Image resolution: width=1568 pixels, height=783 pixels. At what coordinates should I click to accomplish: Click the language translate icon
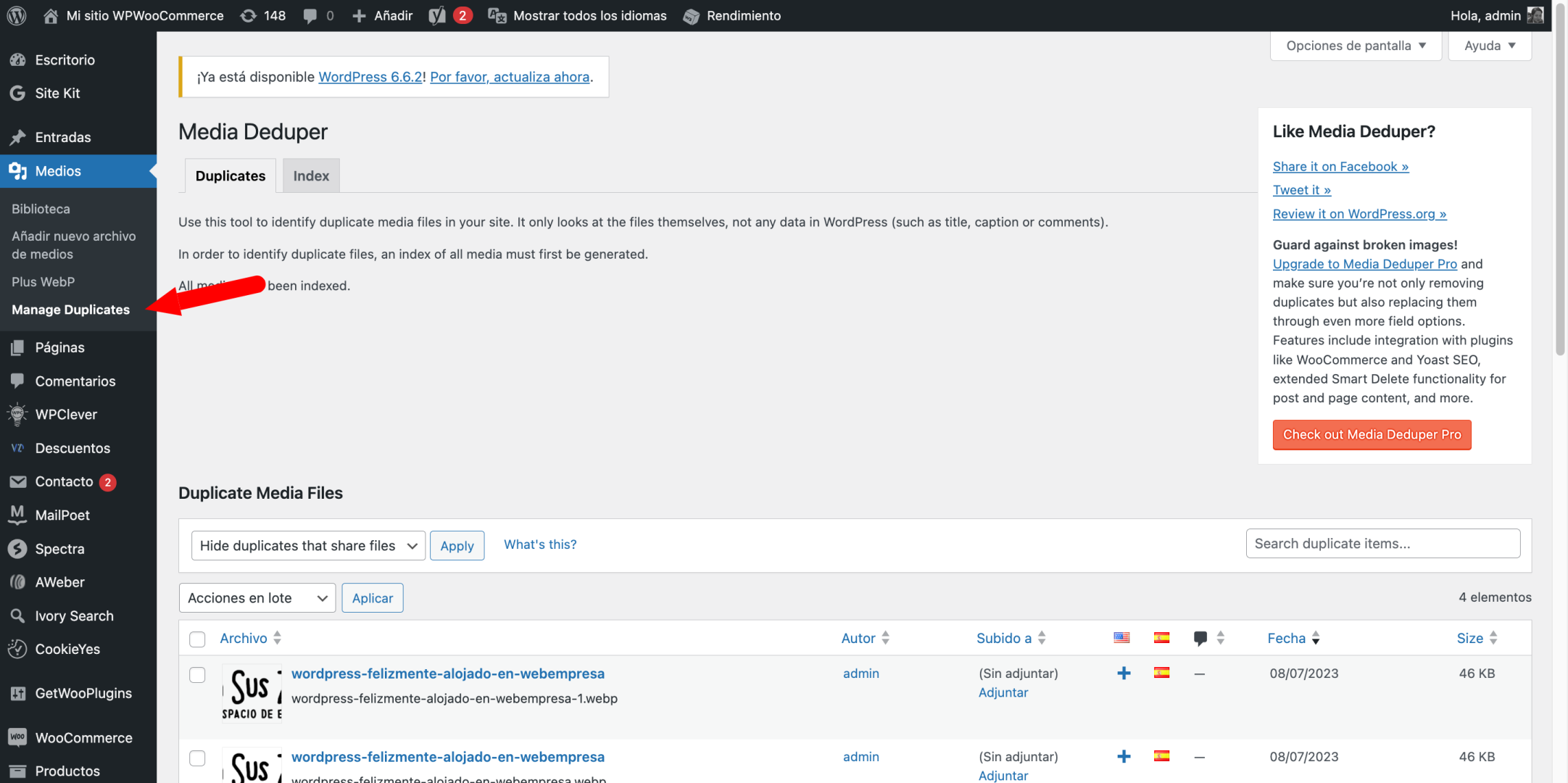[497, 16]
